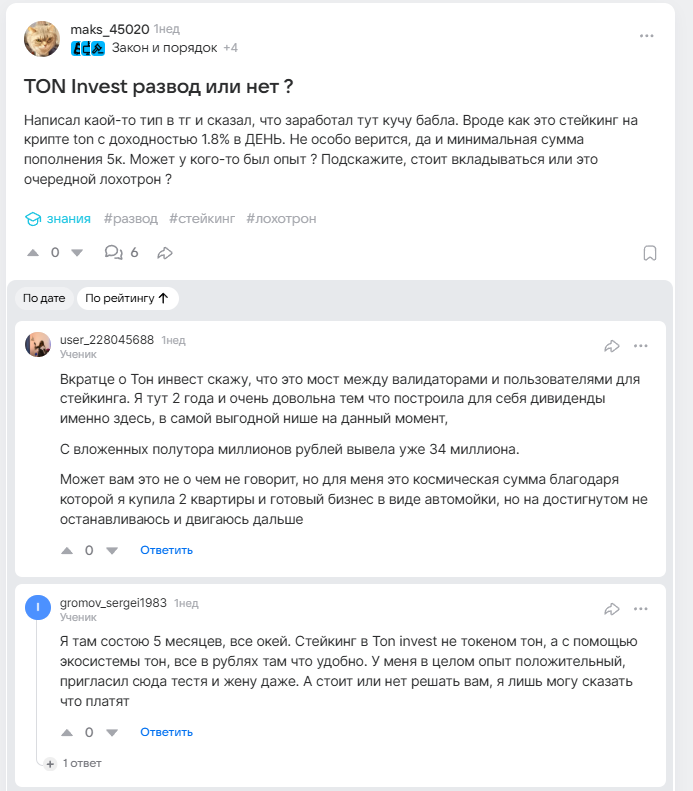Open options menu for user_228045688's comment
Screen dimensions: 693x791
click(641, 346)
